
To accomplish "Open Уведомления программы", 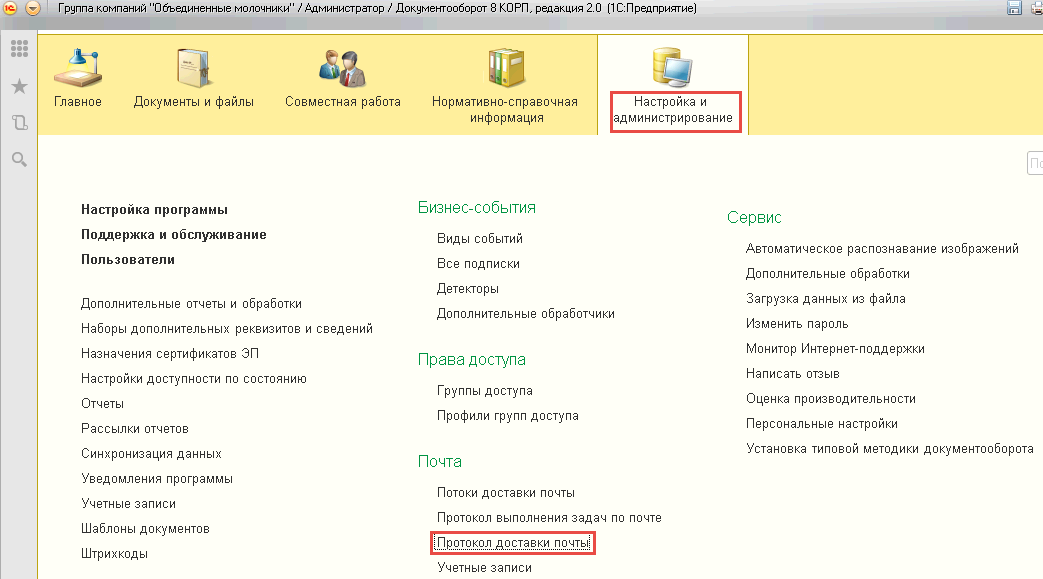I will [x=157, y=479].
